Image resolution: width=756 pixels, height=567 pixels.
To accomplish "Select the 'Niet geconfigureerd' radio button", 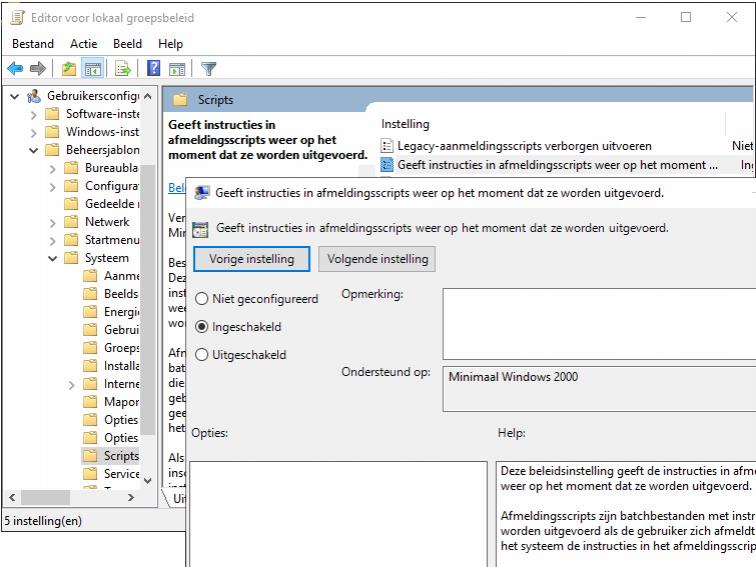I will pos(202,299).
